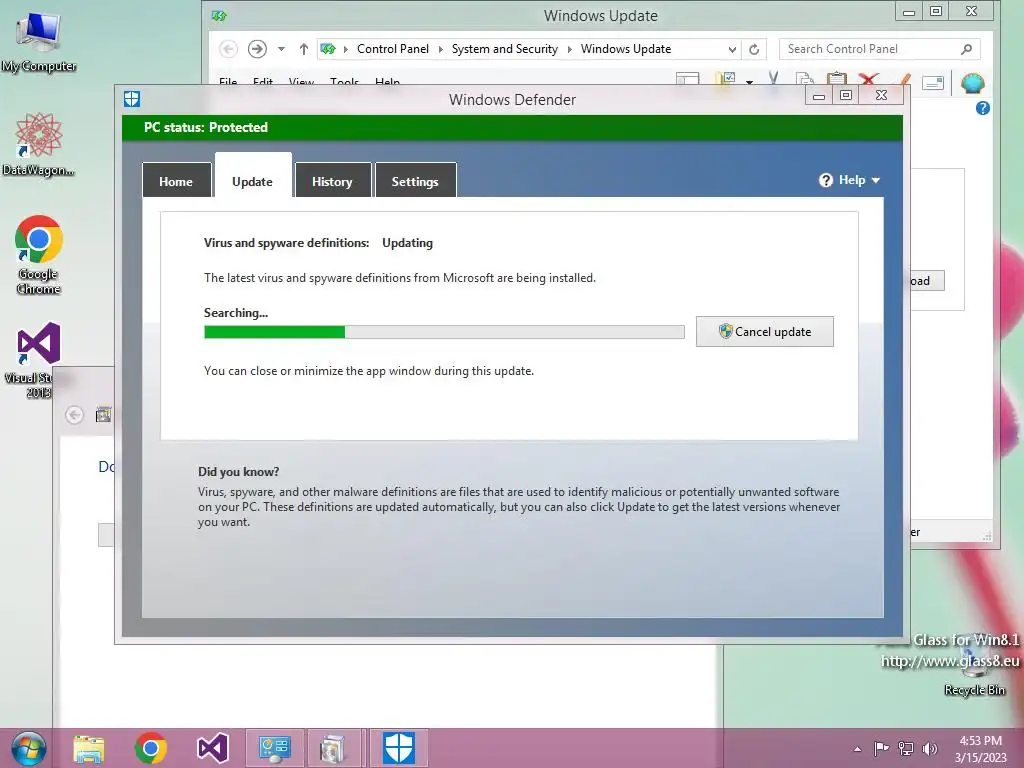Click the volume speaker tray icon

[x=930, y=748]
